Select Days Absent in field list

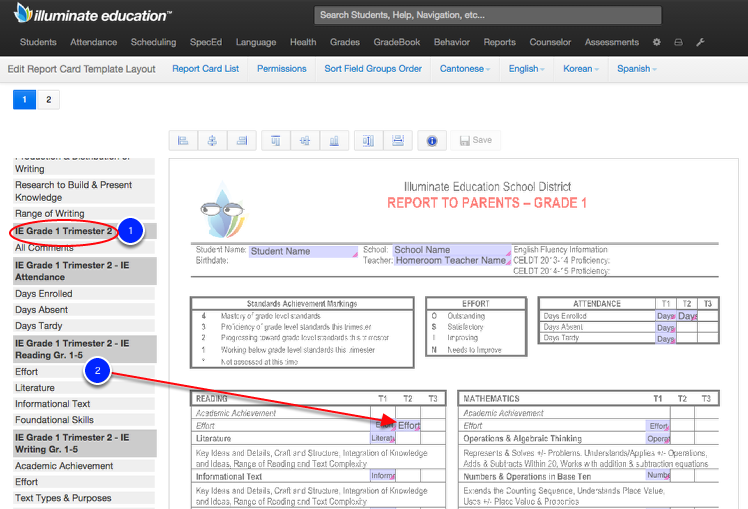[x=84, y=310]
